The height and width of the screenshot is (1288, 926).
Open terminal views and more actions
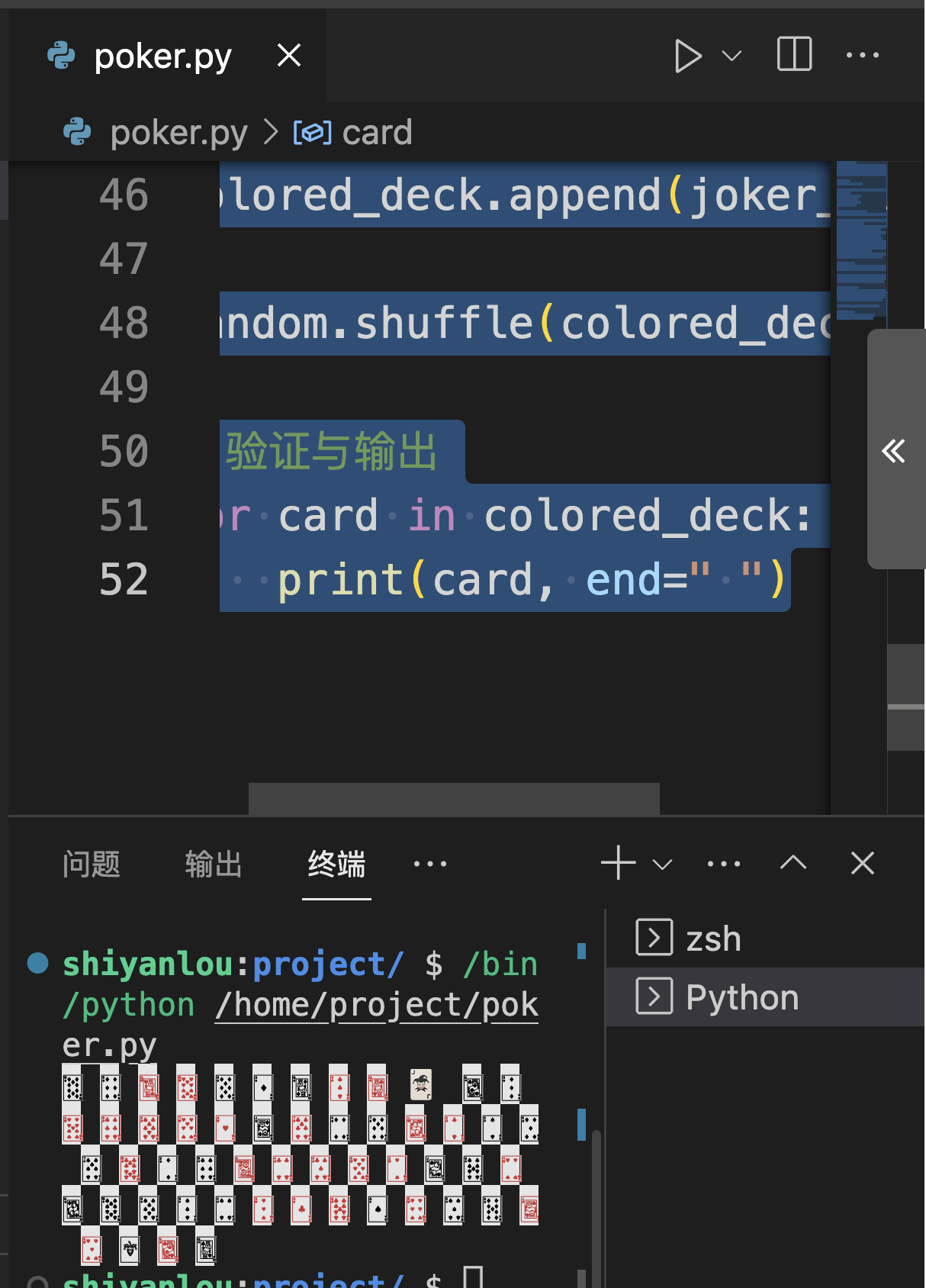pos(724,864)
